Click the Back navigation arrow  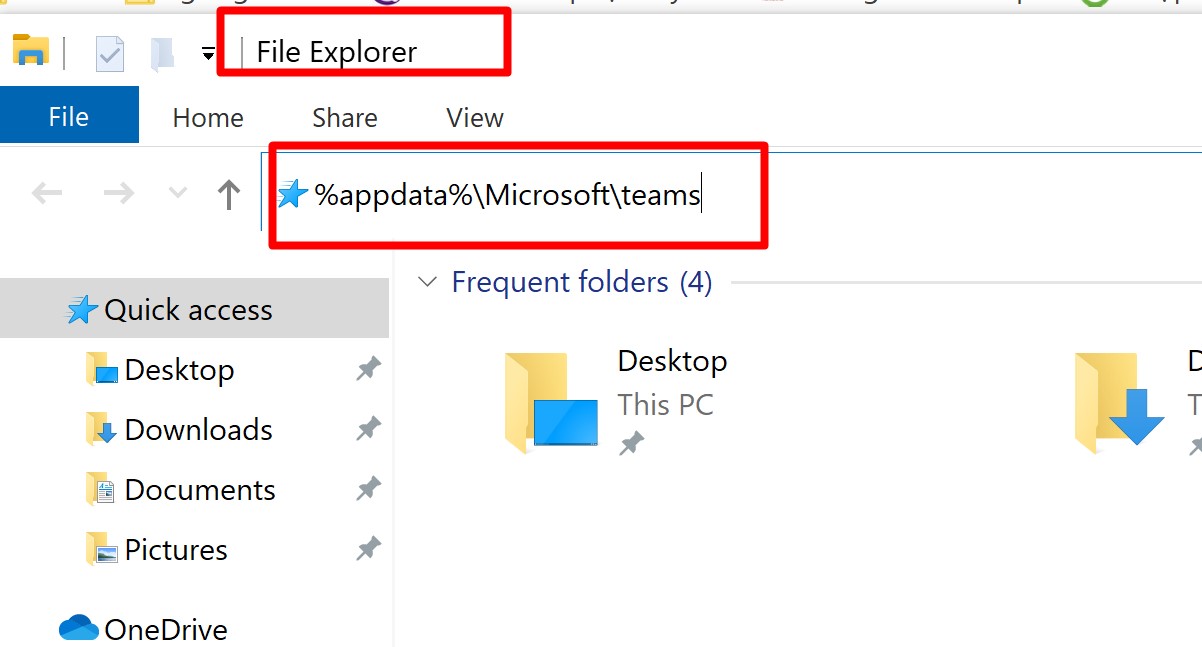point(47,194)
